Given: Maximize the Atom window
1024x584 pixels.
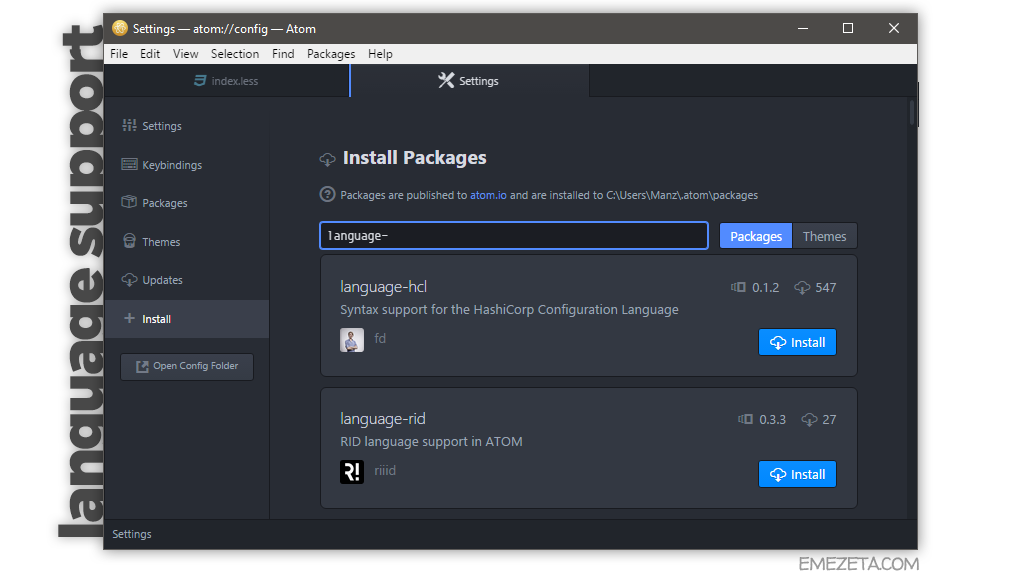Looking at the screenshot, I should pyautogui.click(x=848, y=28).
